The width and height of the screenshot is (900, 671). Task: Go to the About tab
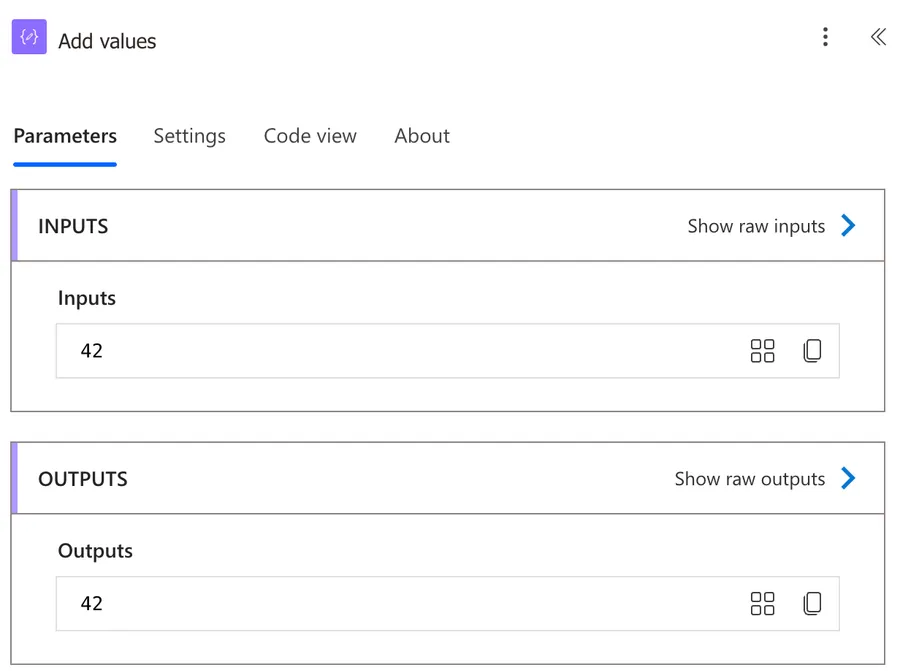tap(422, 136)
